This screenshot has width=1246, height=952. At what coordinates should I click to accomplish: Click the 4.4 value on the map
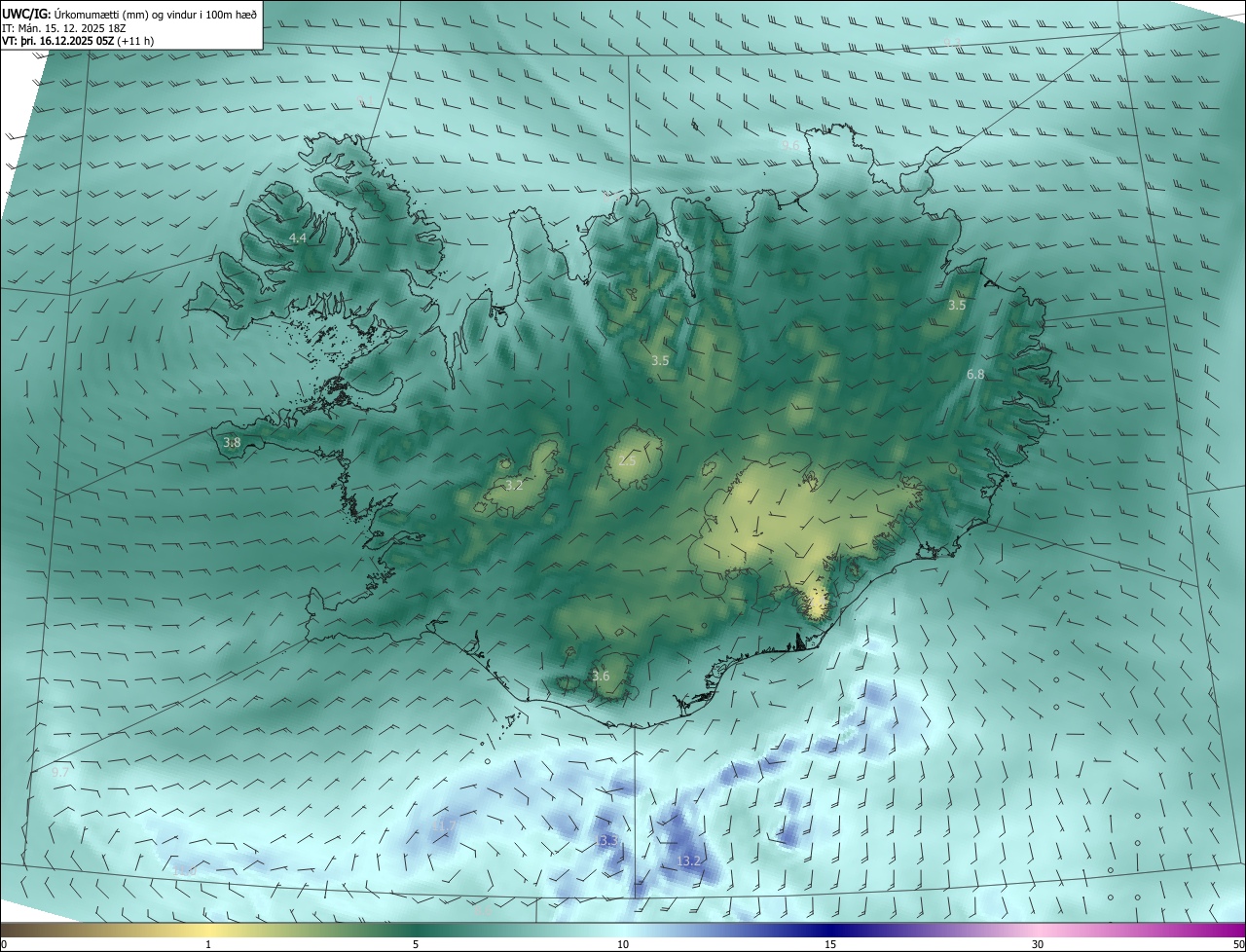tap(298, 238)
